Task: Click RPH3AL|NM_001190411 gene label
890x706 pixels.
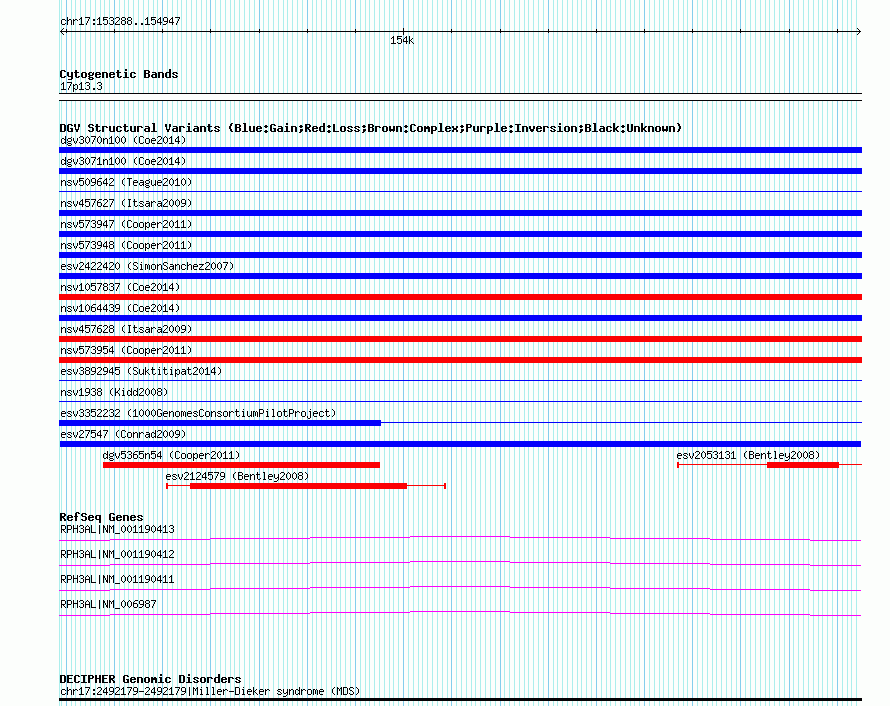Action: 117,579
